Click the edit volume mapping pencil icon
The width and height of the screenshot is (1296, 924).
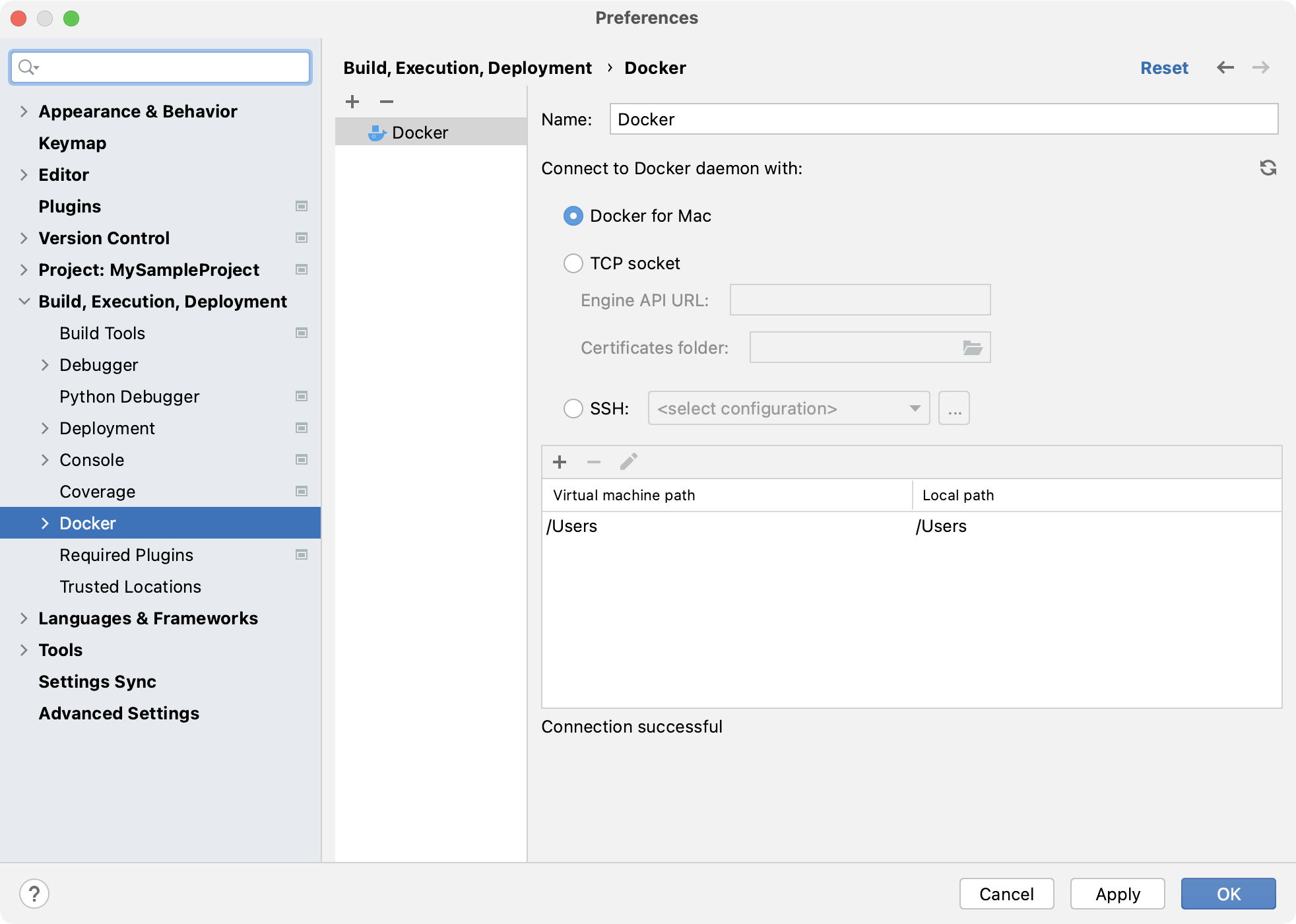627,462
